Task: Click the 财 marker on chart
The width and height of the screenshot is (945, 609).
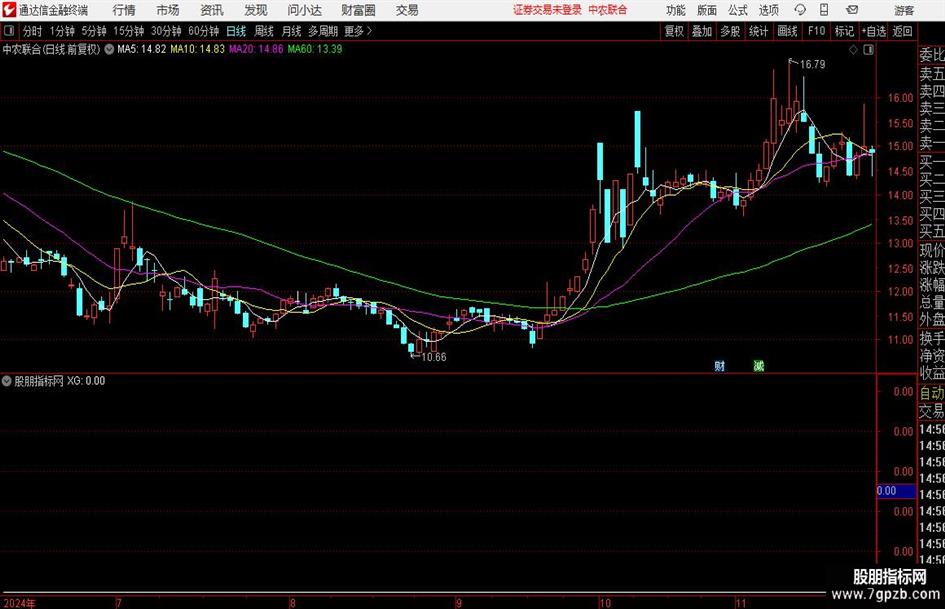Action: click(720, 365)
